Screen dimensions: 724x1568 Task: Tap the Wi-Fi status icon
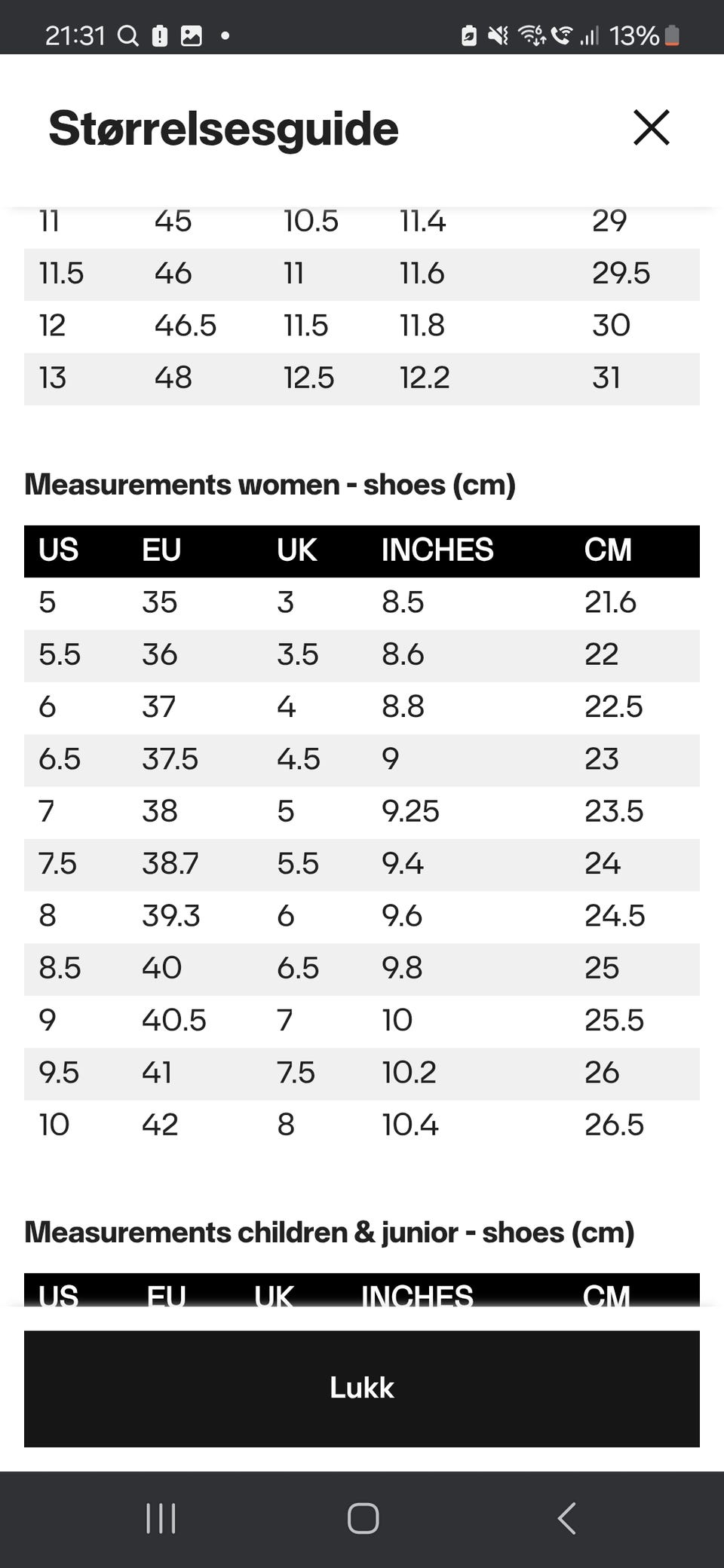(x=532, y=35)
